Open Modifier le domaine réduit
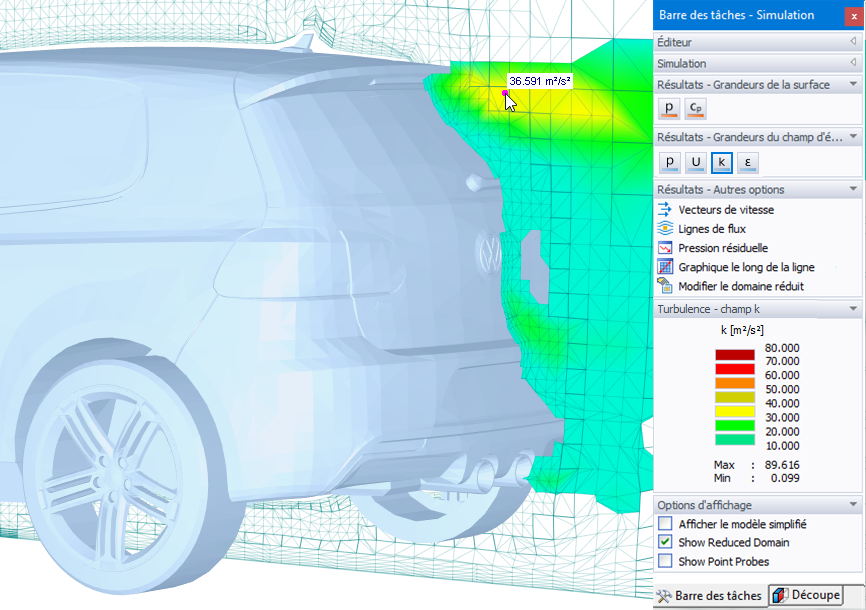866x610 pixels. (x=741, y=286)
